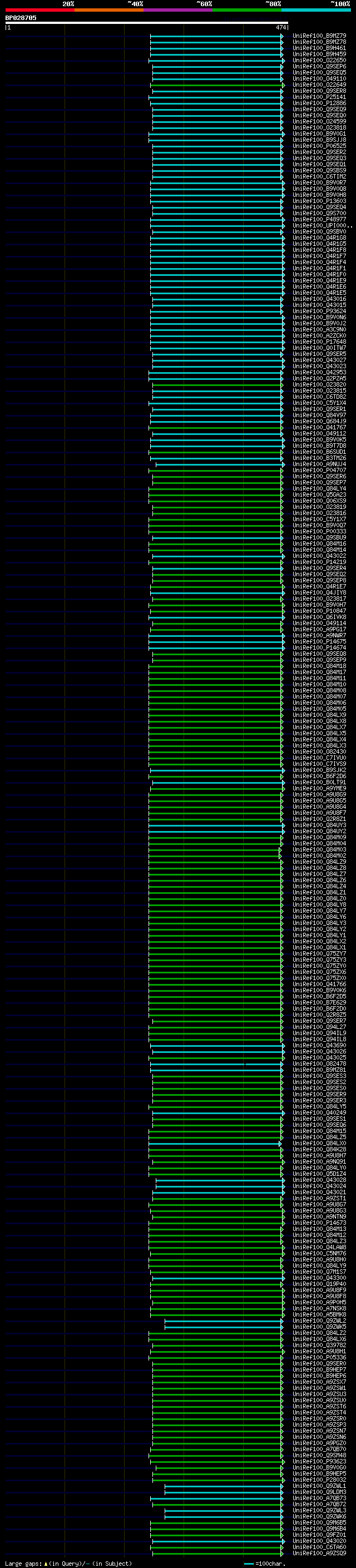356x1568 pixels.
Task: Select the UniRef100_P13603 label
Action: click(x=319, y=201)
